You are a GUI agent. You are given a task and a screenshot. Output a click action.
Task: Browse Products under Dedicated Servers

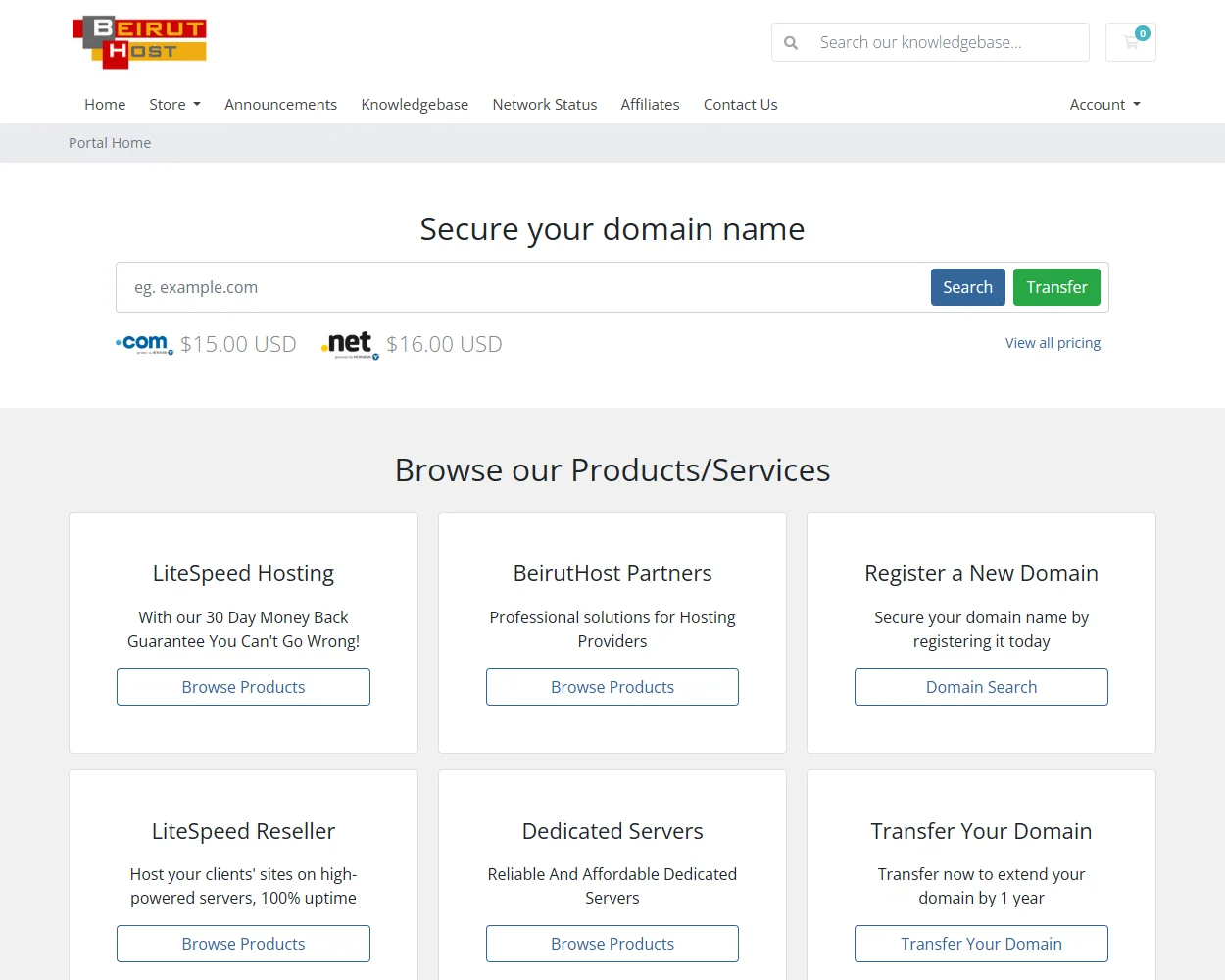(x=612, y=944)
